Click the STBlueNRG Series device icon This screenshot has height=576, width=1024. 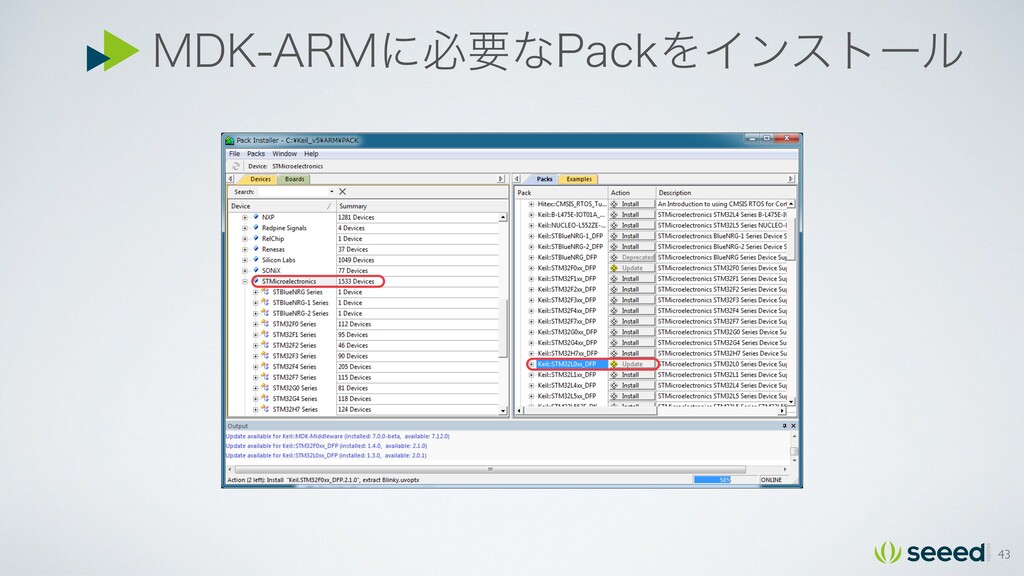click(x=265, y=292)
